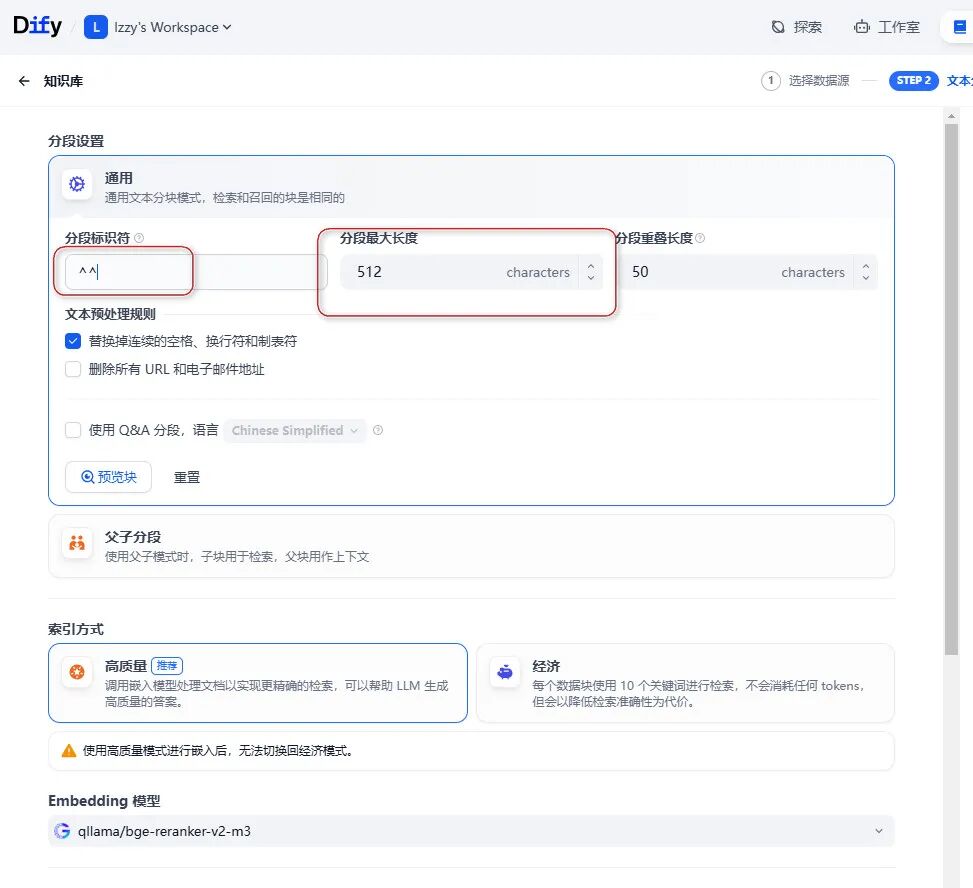Select the 通用 general chunking mode card
The height and width of the screenshot is (888, 973).
click(471, 187)
